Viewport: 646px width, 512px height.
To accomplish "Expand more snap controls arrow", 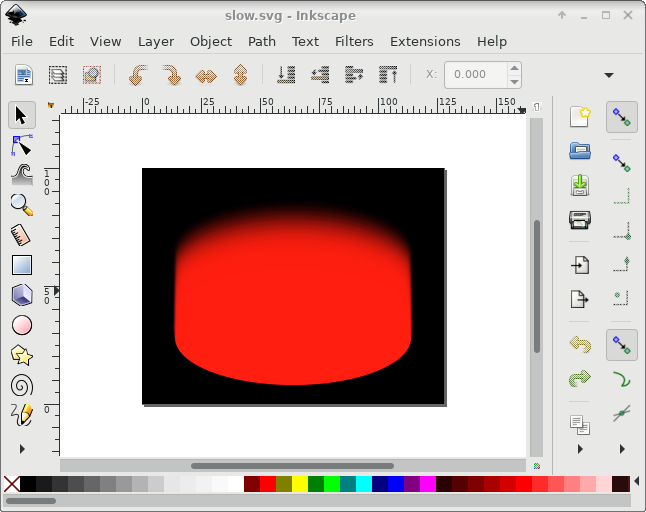I will tap(622, 449).
